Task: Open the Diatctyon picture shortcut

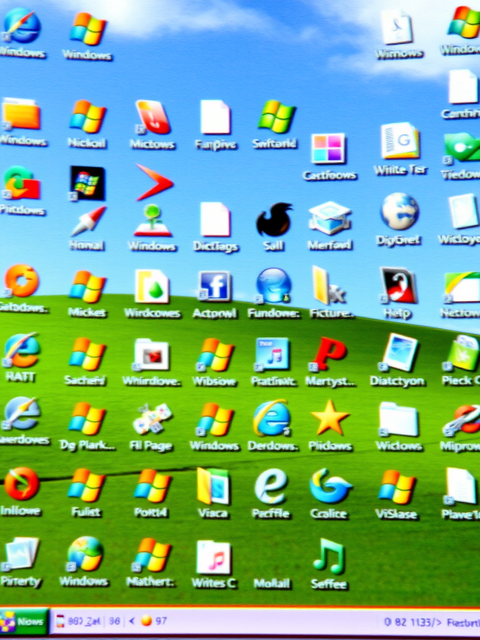Action: tap(400, 353)
